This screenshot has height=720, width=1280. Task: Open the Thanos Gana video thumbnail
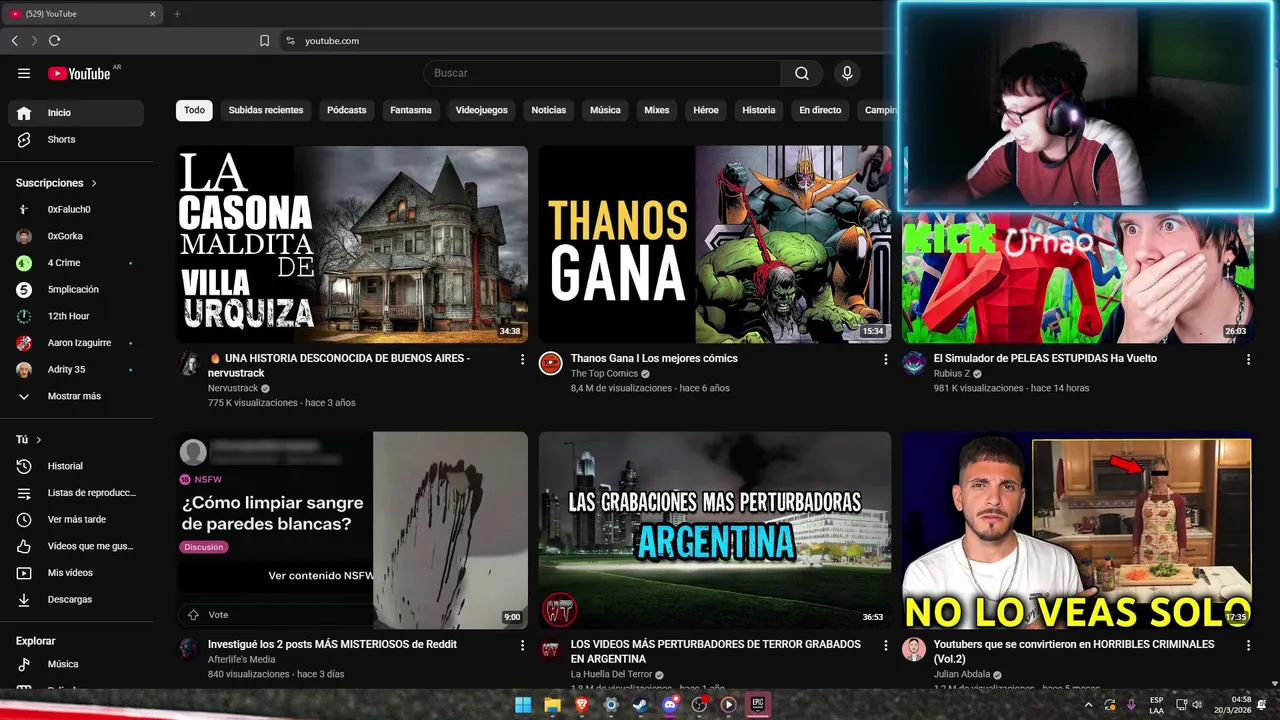[x=715, y=244]
